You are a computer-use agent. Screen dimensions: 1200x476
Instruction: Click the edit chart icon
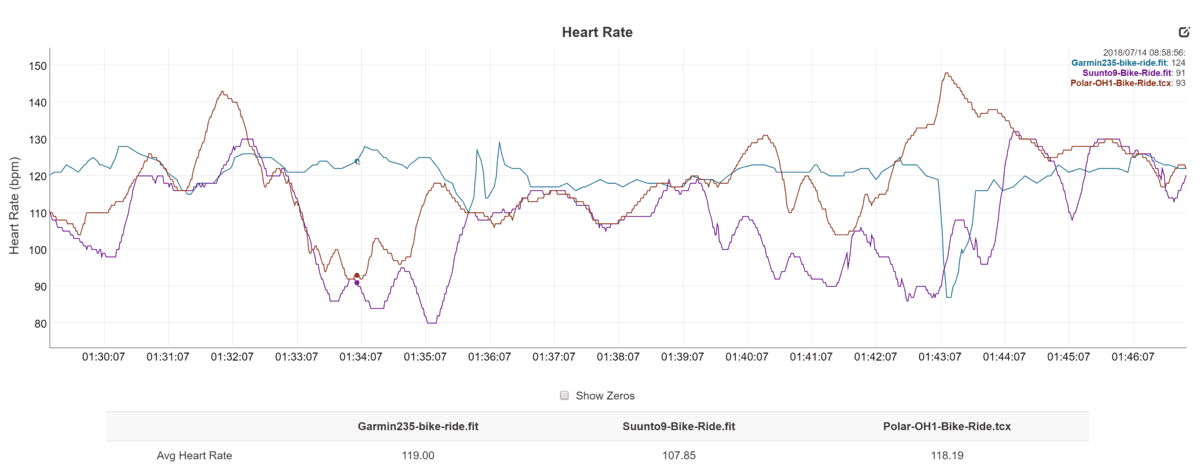(1184, 32)
